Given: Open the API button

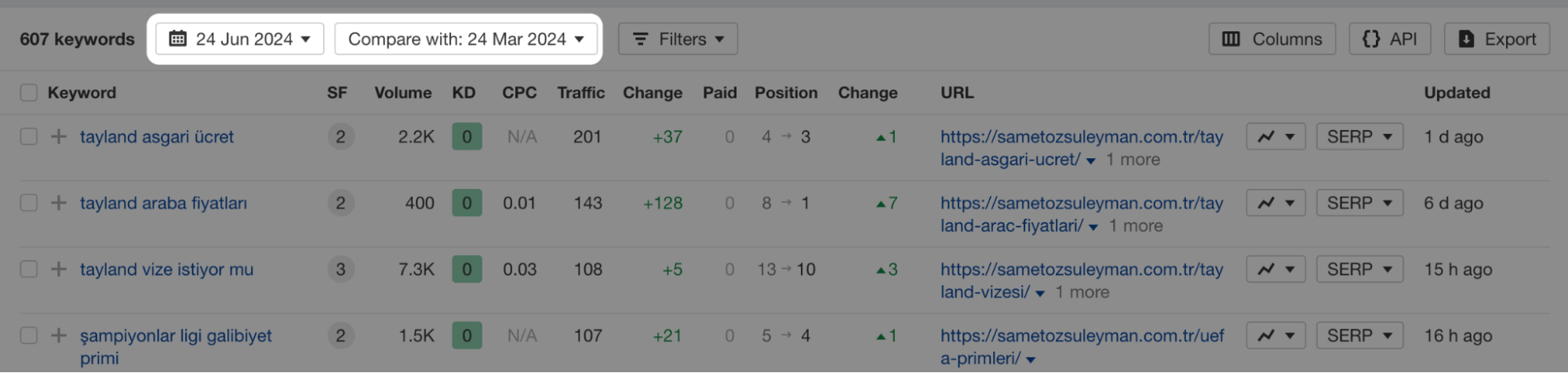Looking at the screenshot, I should (1389, 39).
